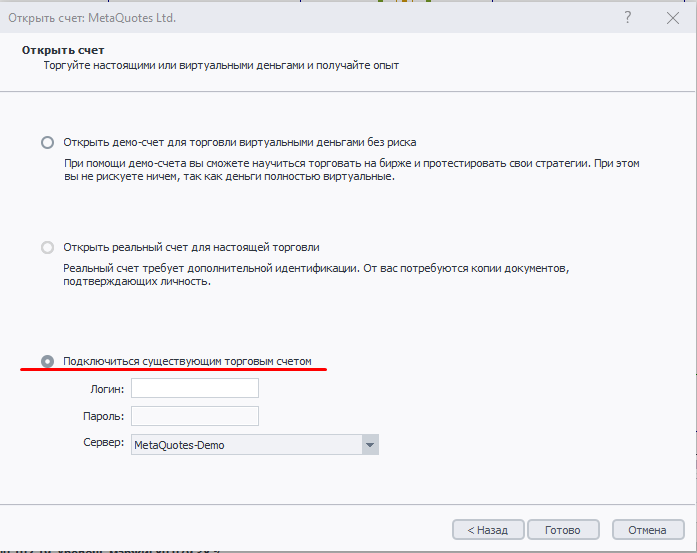Cancel with the Отмена button
This screenshot has width=697, height=553.
point(647,530)
